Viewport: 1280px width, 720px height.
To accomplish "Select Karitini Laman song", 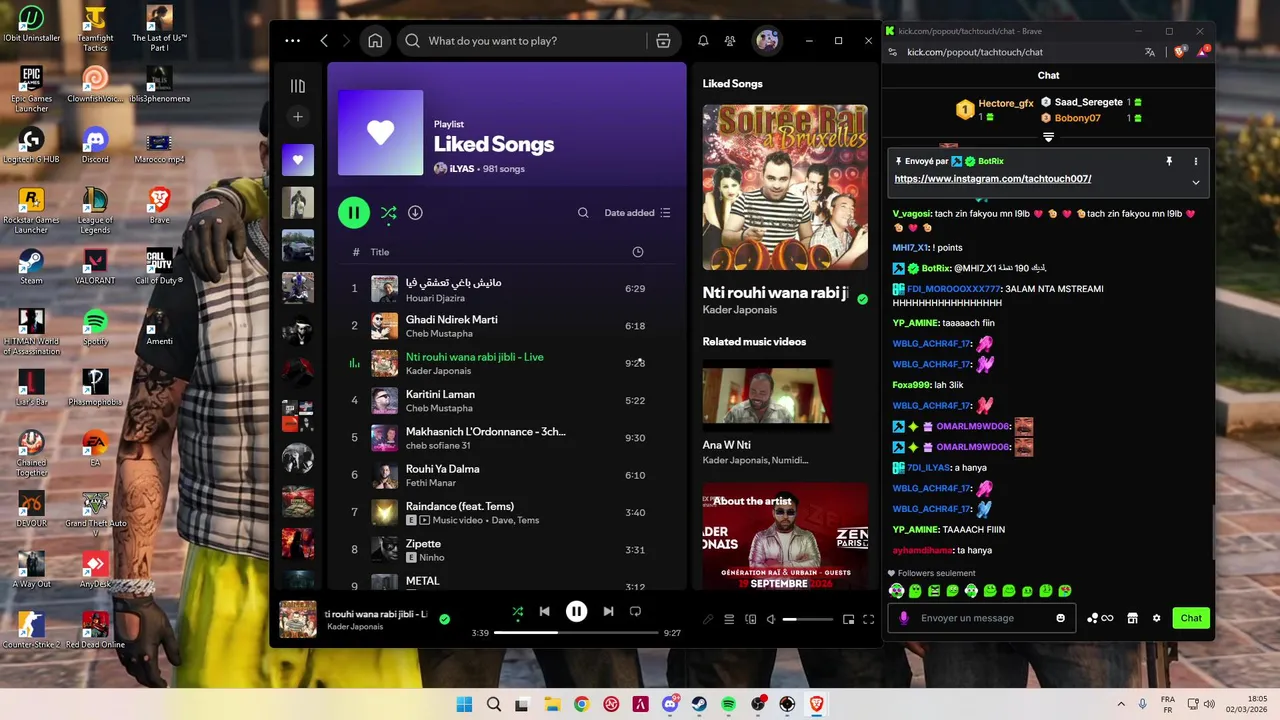I will 440,394.
